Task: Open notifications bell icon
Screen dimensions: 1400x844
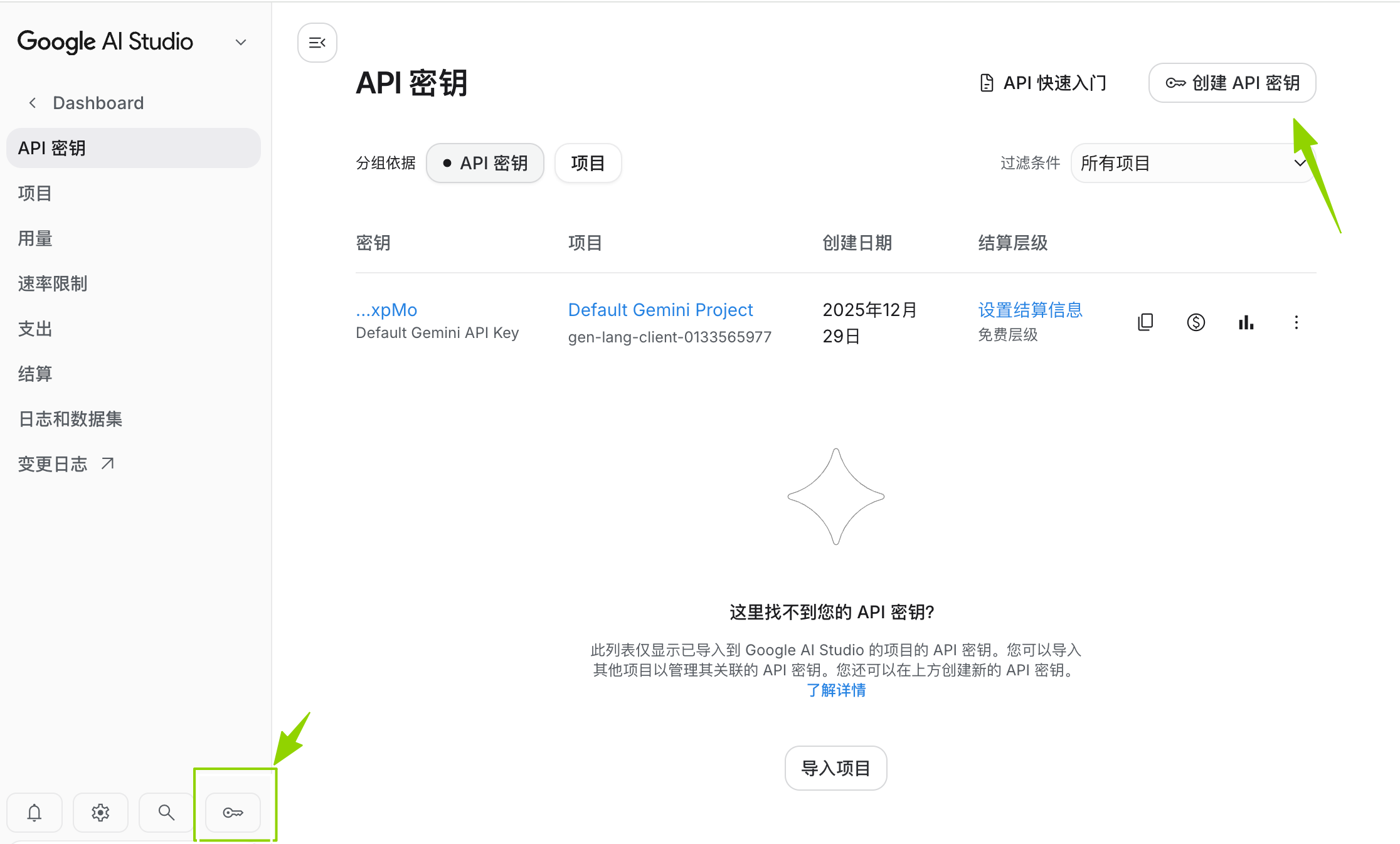Action: pos(34,813)
